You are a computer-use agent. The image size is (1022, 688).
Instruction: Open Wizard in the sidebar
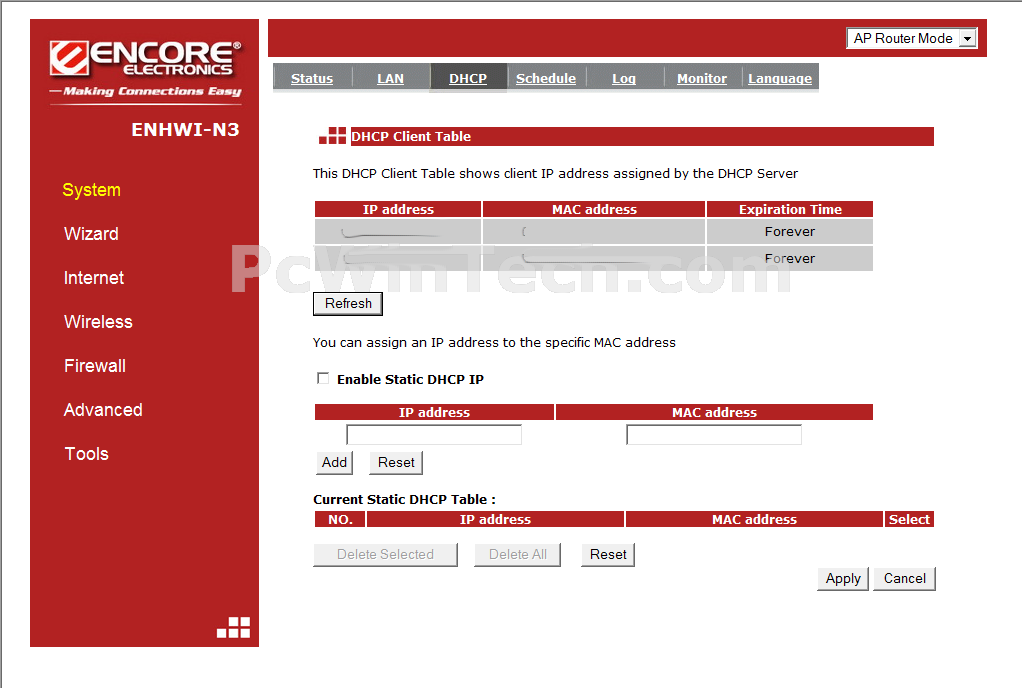[x=91, y=234]
